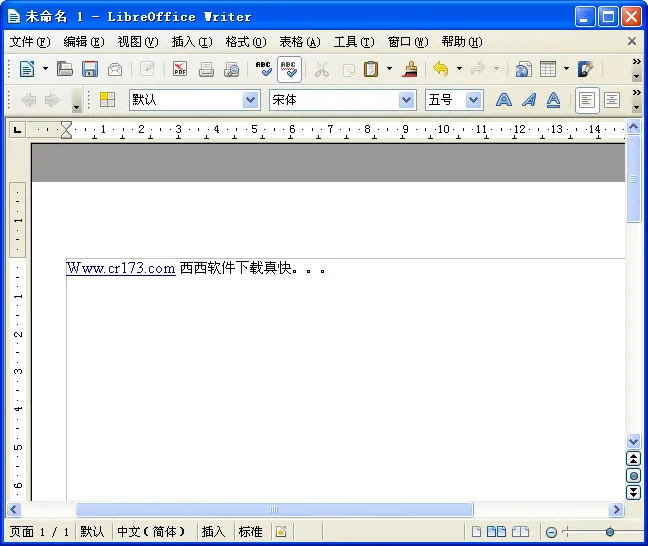This screenshot has height=546, width=648.
Task: Click the navigate Forward arrow
Action: point(52,100)
